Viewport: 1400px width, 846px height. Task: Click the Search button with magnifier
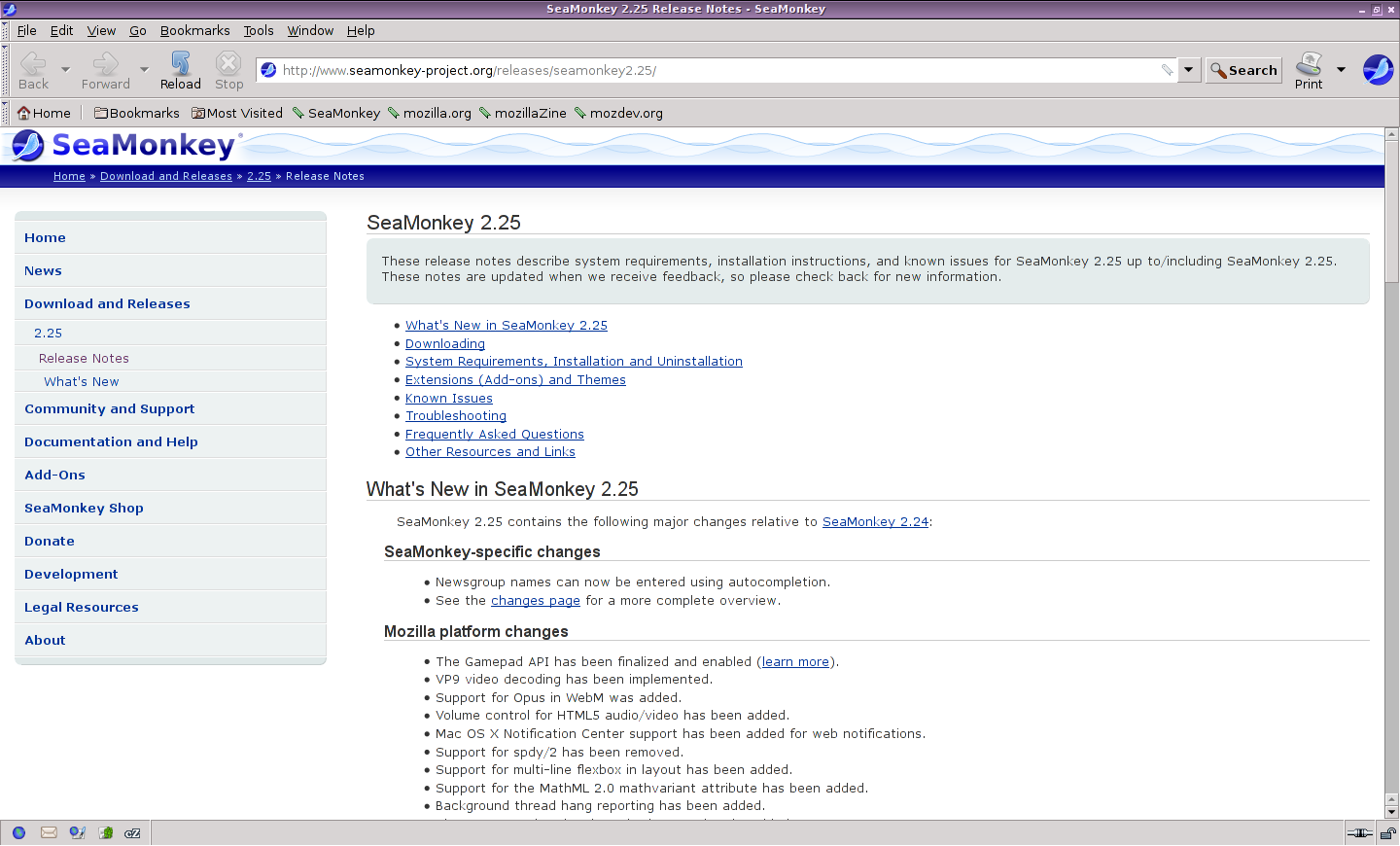pyautogui.click(x=1243, y=70)
